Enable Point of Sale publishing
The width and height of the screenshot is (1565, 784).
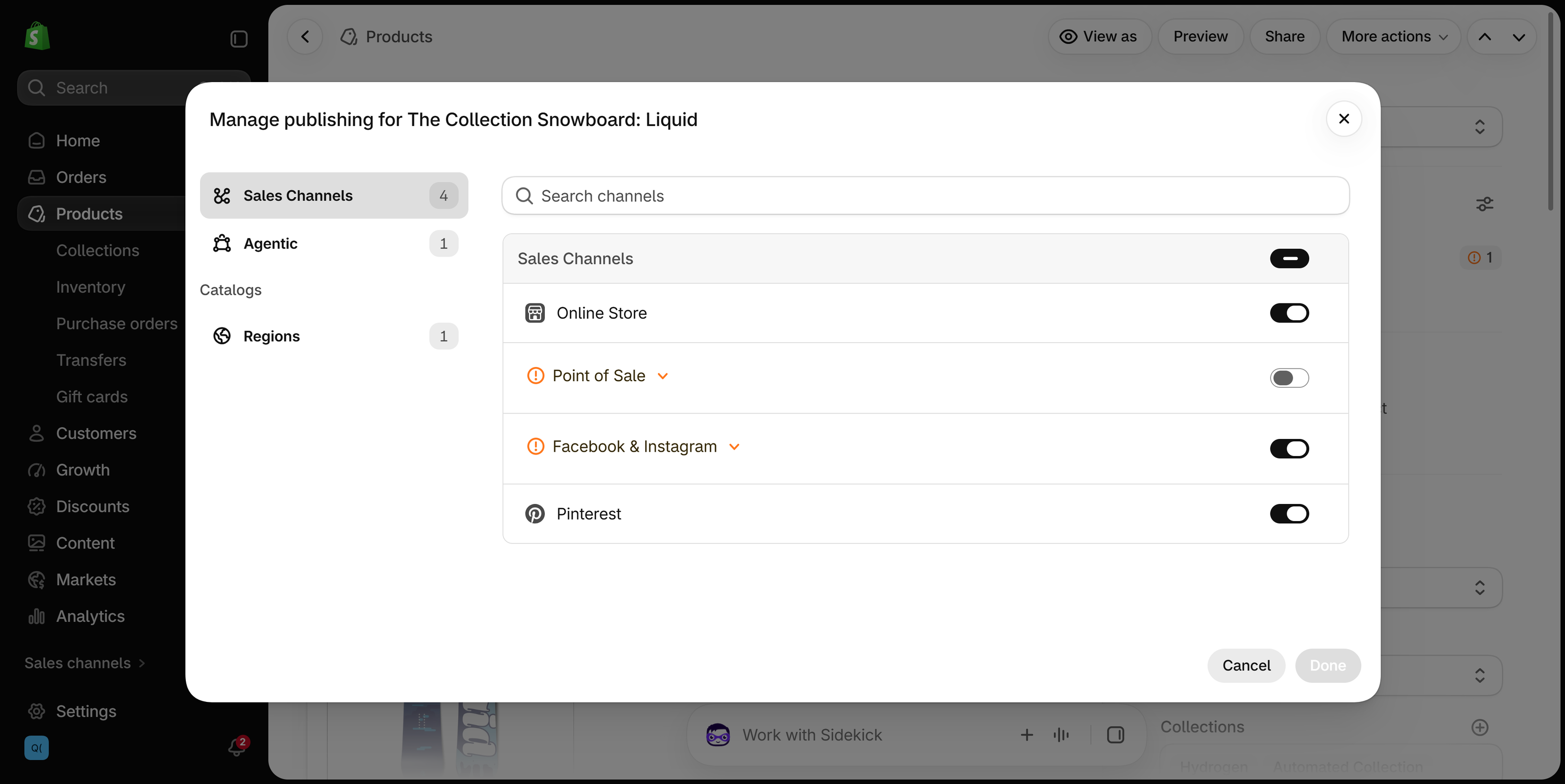click(1289, 378)
